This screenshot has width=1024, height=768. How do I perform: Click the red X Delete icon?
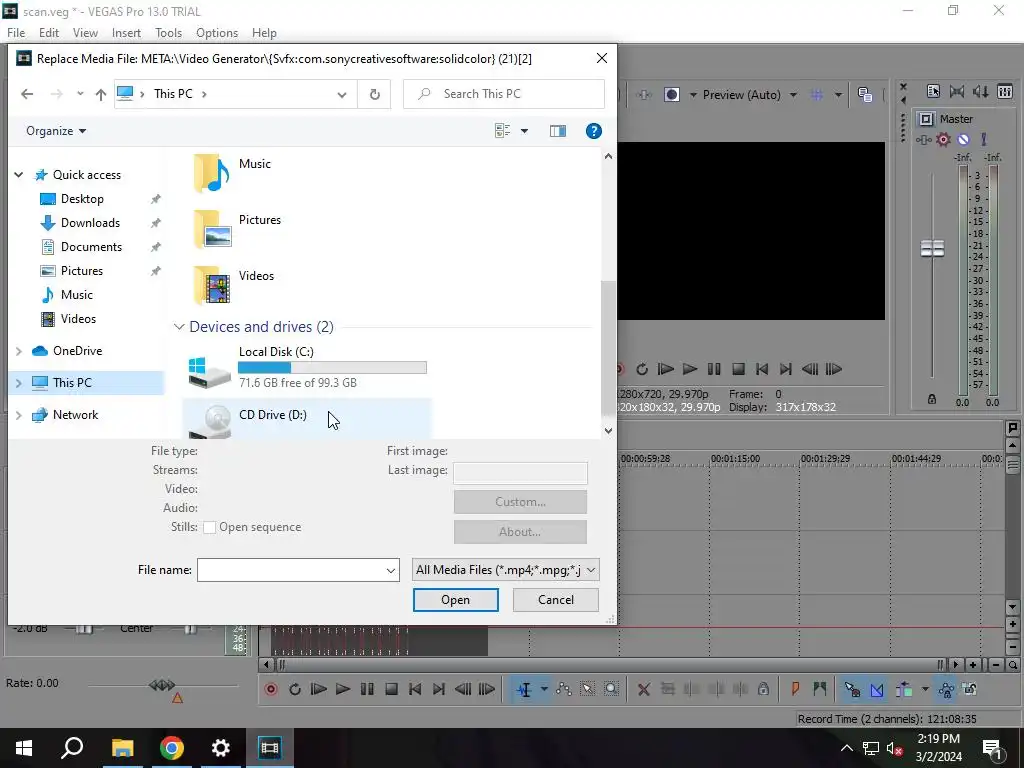[x=643, y=689]
